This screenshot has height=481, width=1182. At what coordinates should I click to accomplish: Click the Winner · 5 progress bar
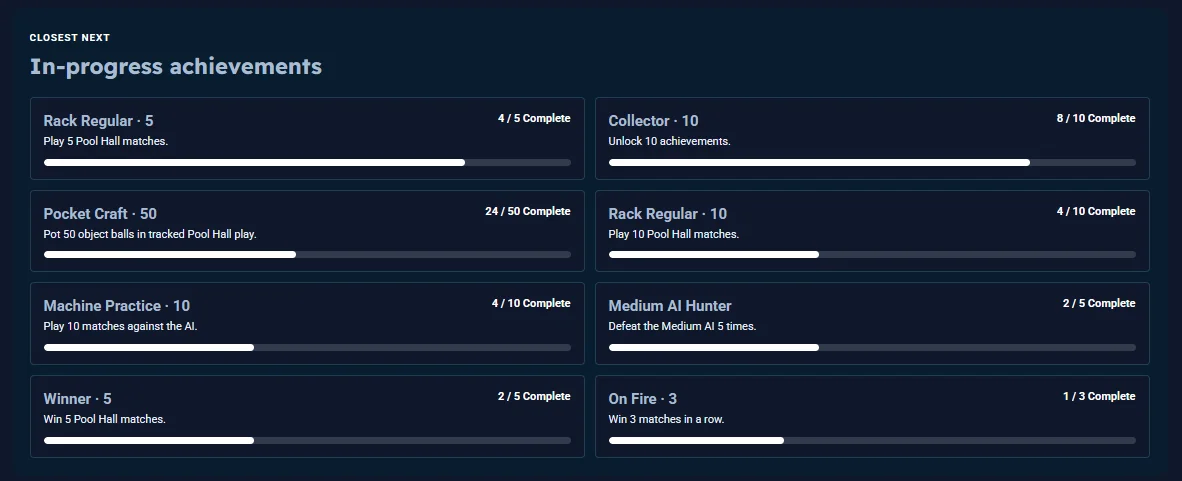pyautogui.click(x=307, y=440)
